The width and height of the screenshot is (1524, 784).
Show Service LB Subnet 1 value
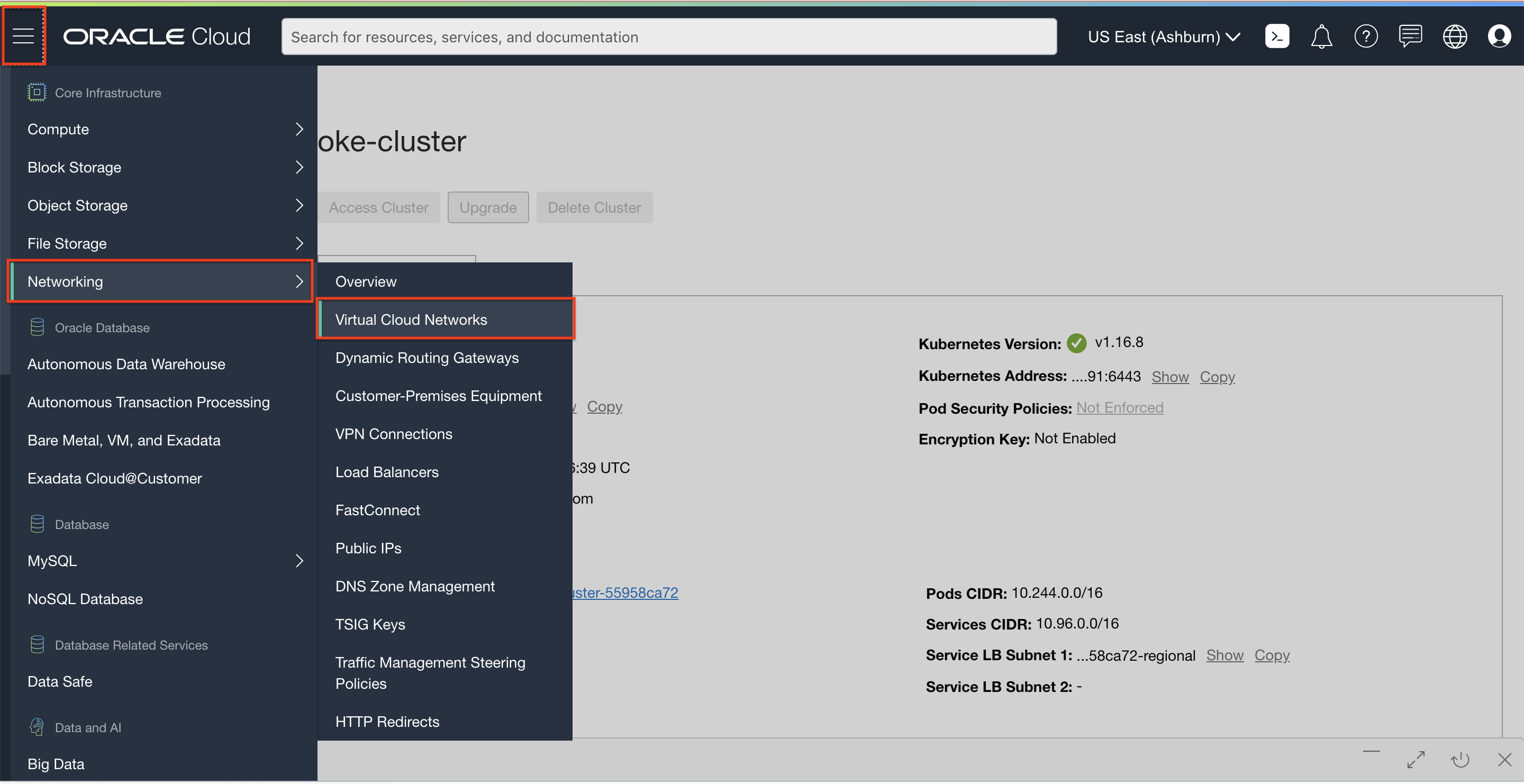[1224, 655]
